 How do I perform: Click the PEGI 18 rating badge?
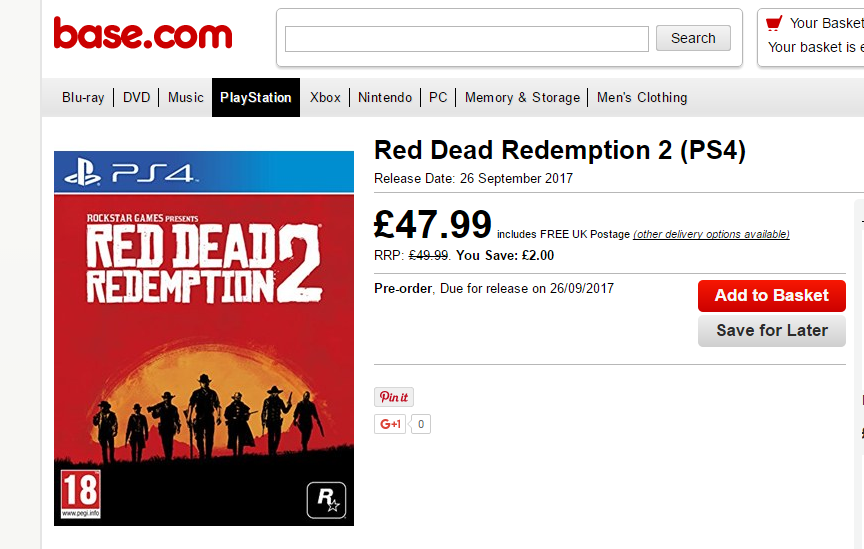point(79,494)
